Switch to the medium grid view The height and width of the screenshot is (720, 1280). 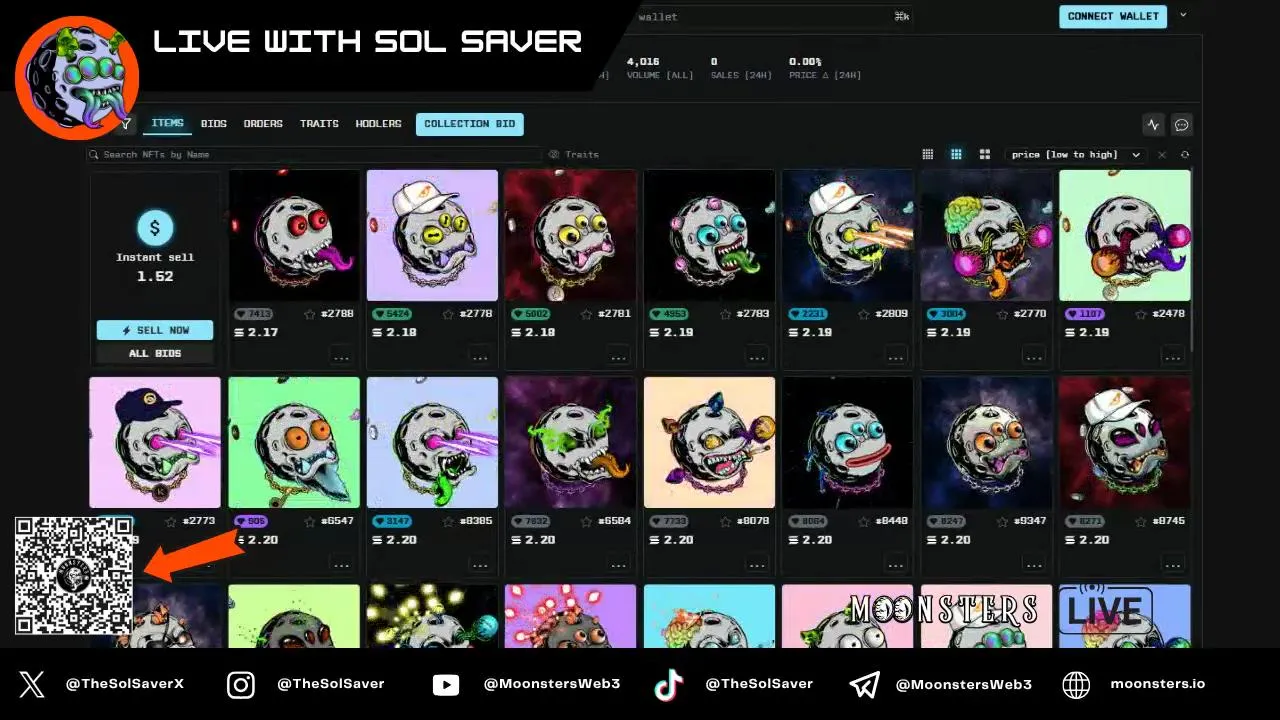(x=956, y=154)
